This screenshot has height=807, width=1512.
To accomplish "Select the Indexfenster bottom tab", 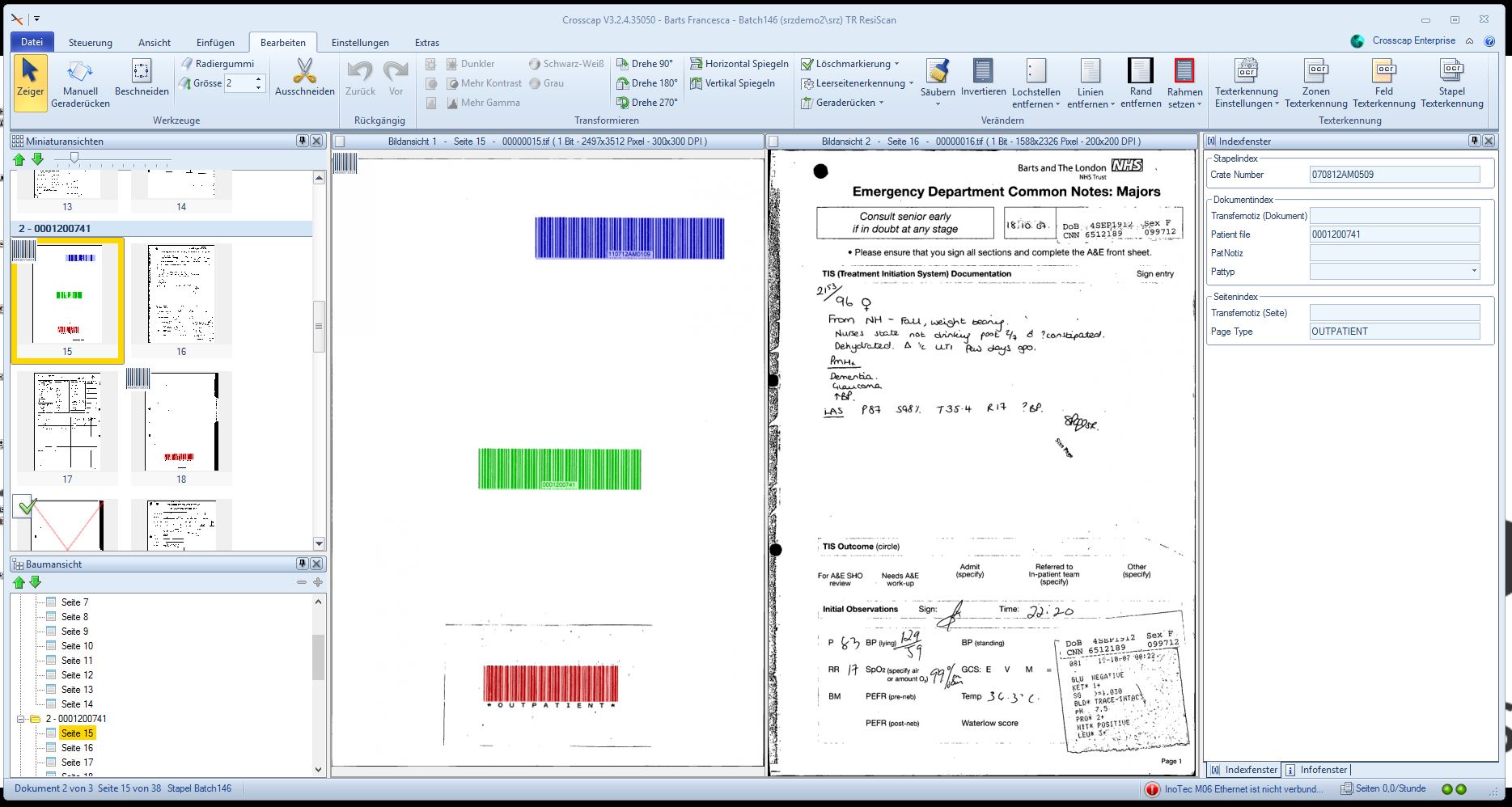I will (x=1244, y=770).
